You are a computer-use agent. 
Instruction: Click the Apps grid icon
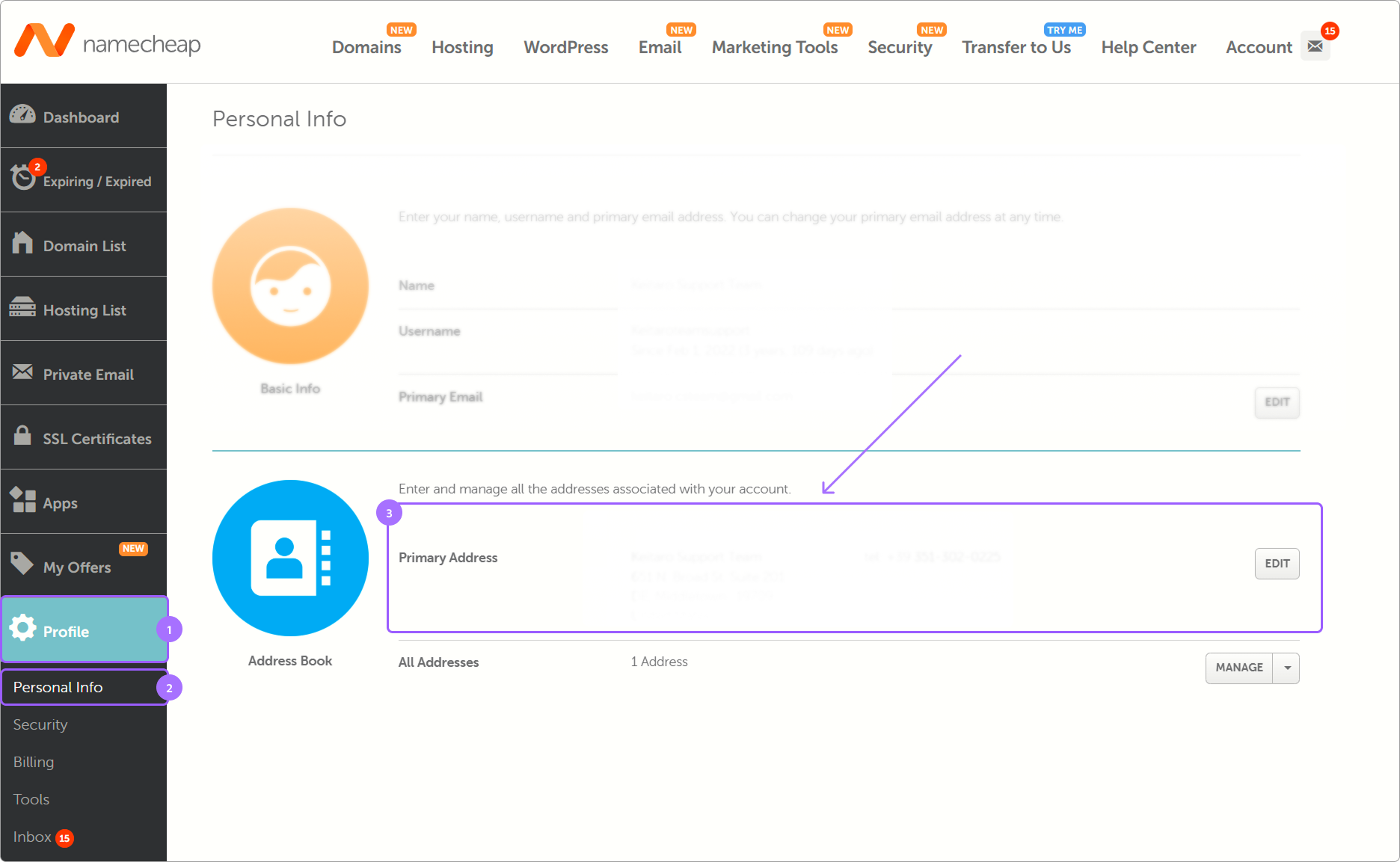tap(22, 499)
